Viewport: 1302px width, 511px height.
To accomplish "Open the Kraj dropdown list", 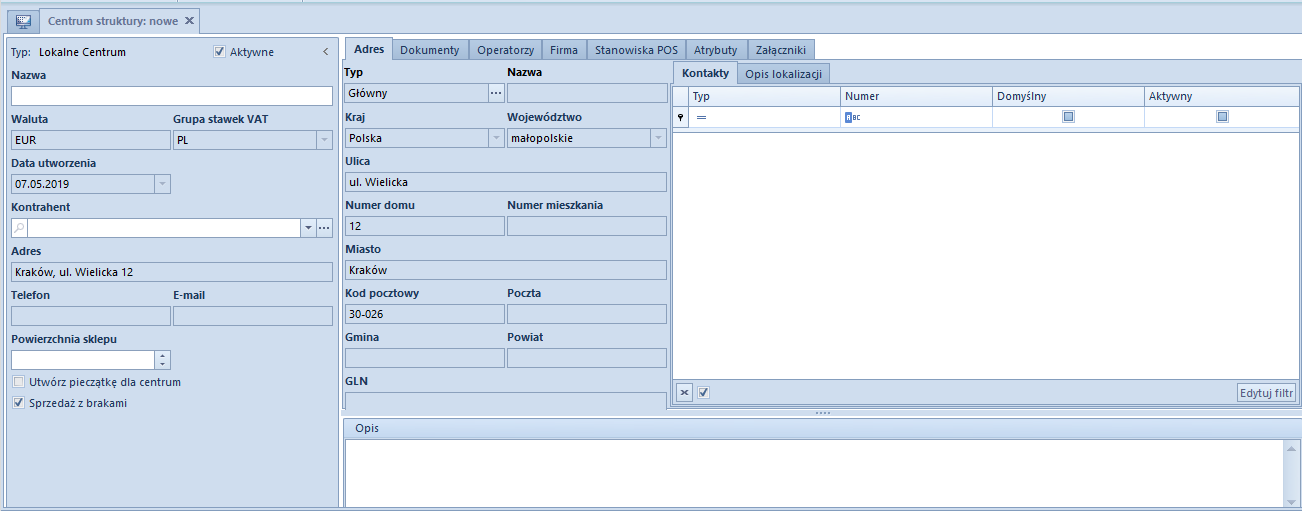I will click(496, 138).
